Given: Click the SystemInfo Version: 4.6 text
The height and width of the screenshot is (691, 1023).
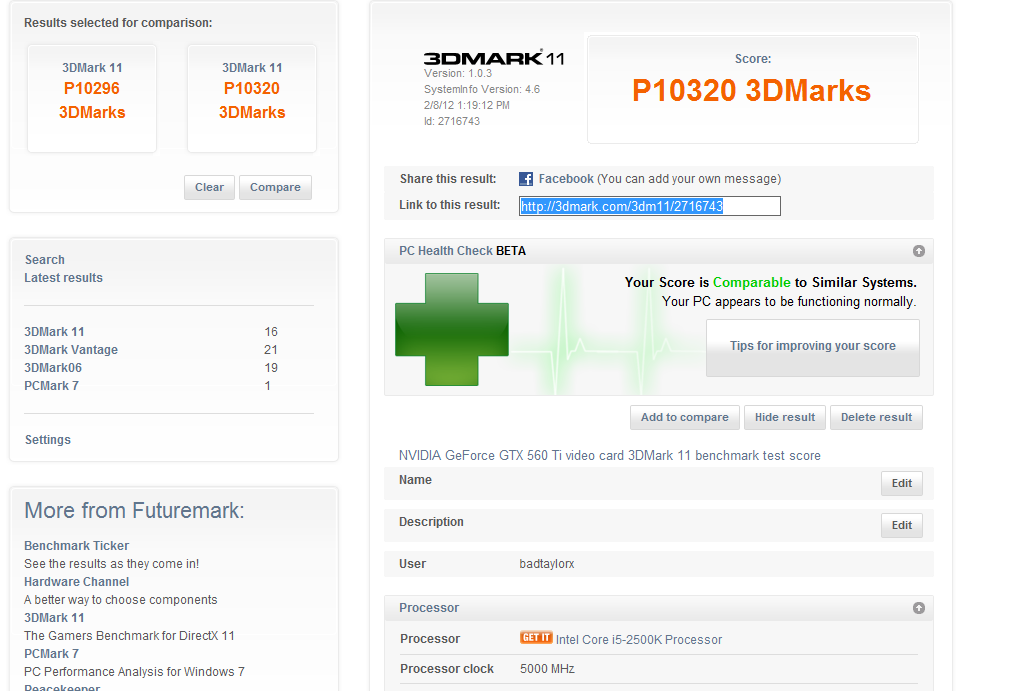Looking at the screenshot, I should [482, 89].
